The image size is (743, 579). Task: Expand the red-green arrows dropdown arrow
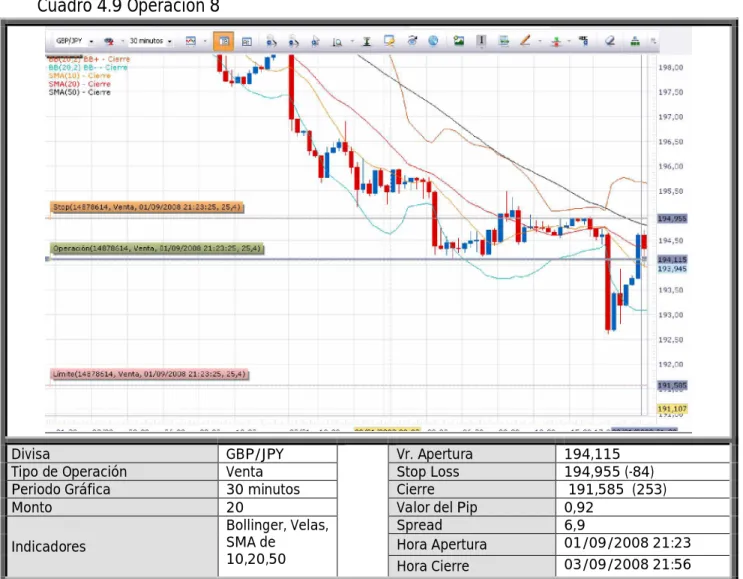569,41
